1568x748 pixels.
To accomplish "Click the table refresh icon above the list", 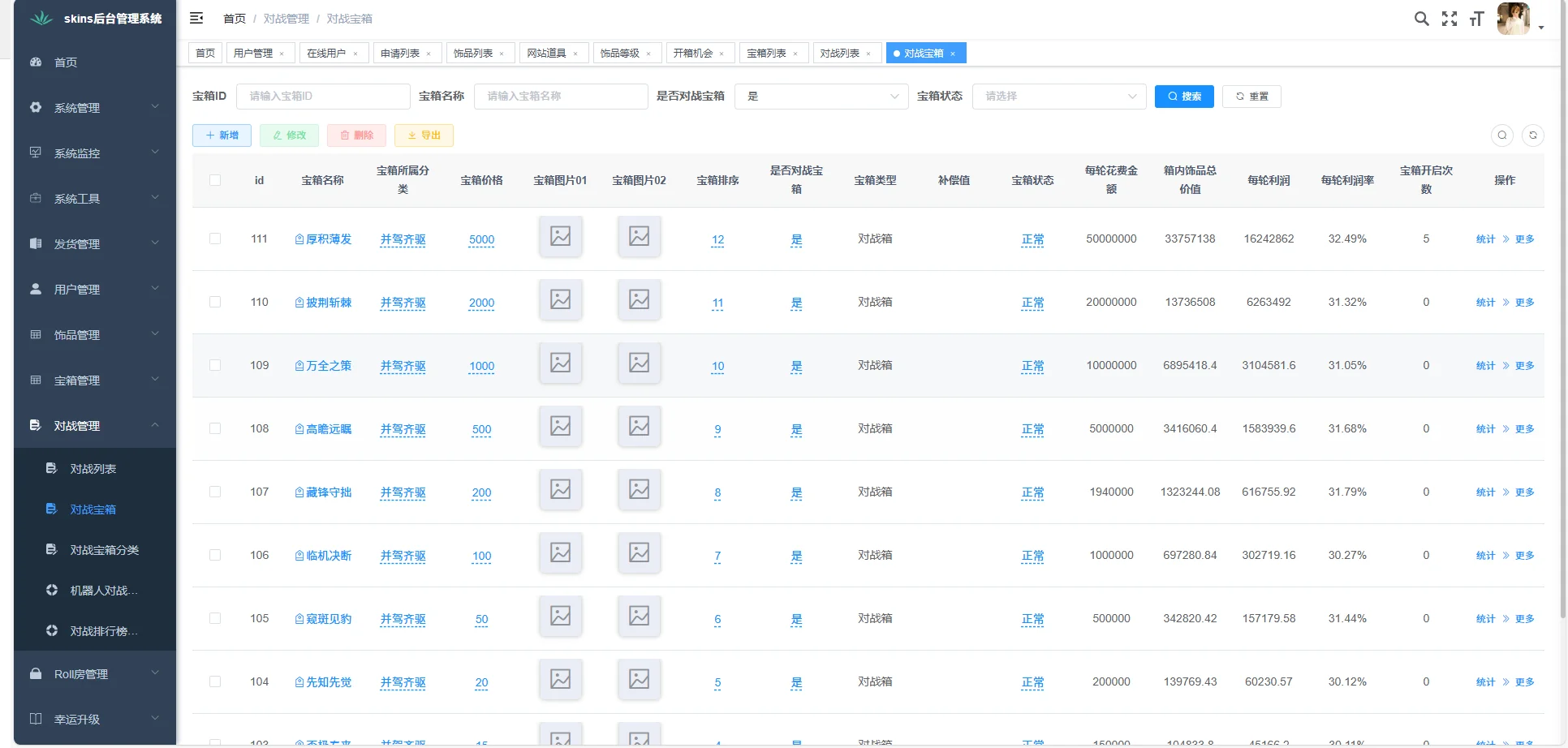I will point(1533,135).
